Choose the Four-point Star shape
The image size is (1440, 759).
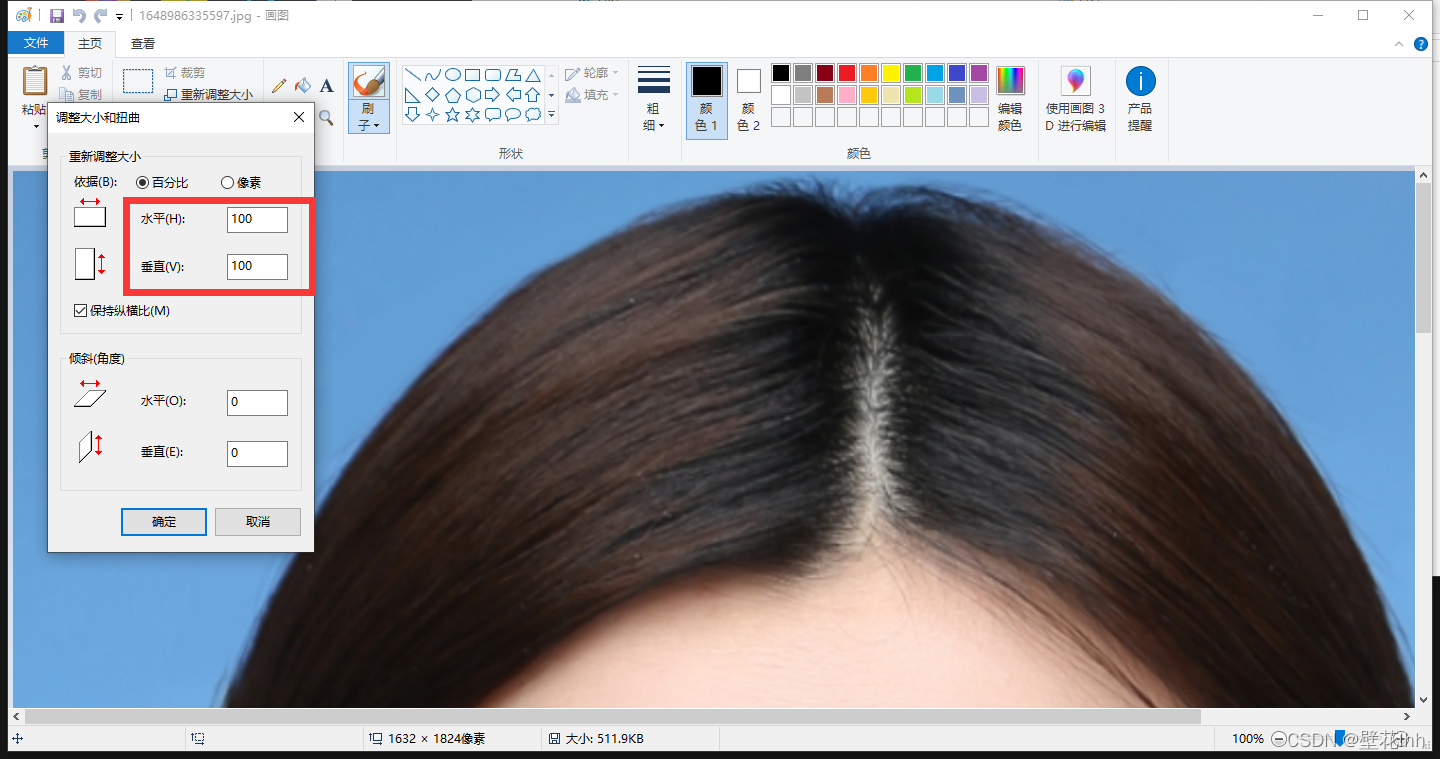432,115
